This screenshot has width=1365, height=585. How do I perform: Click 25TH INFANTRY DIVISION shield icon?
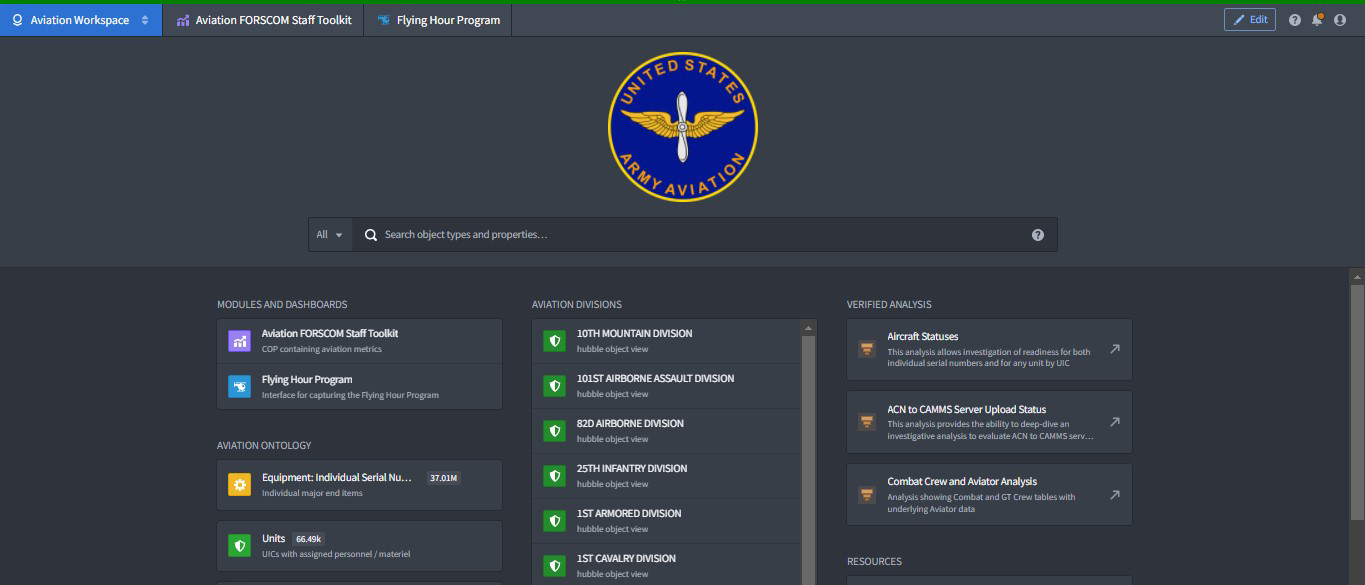554,476
